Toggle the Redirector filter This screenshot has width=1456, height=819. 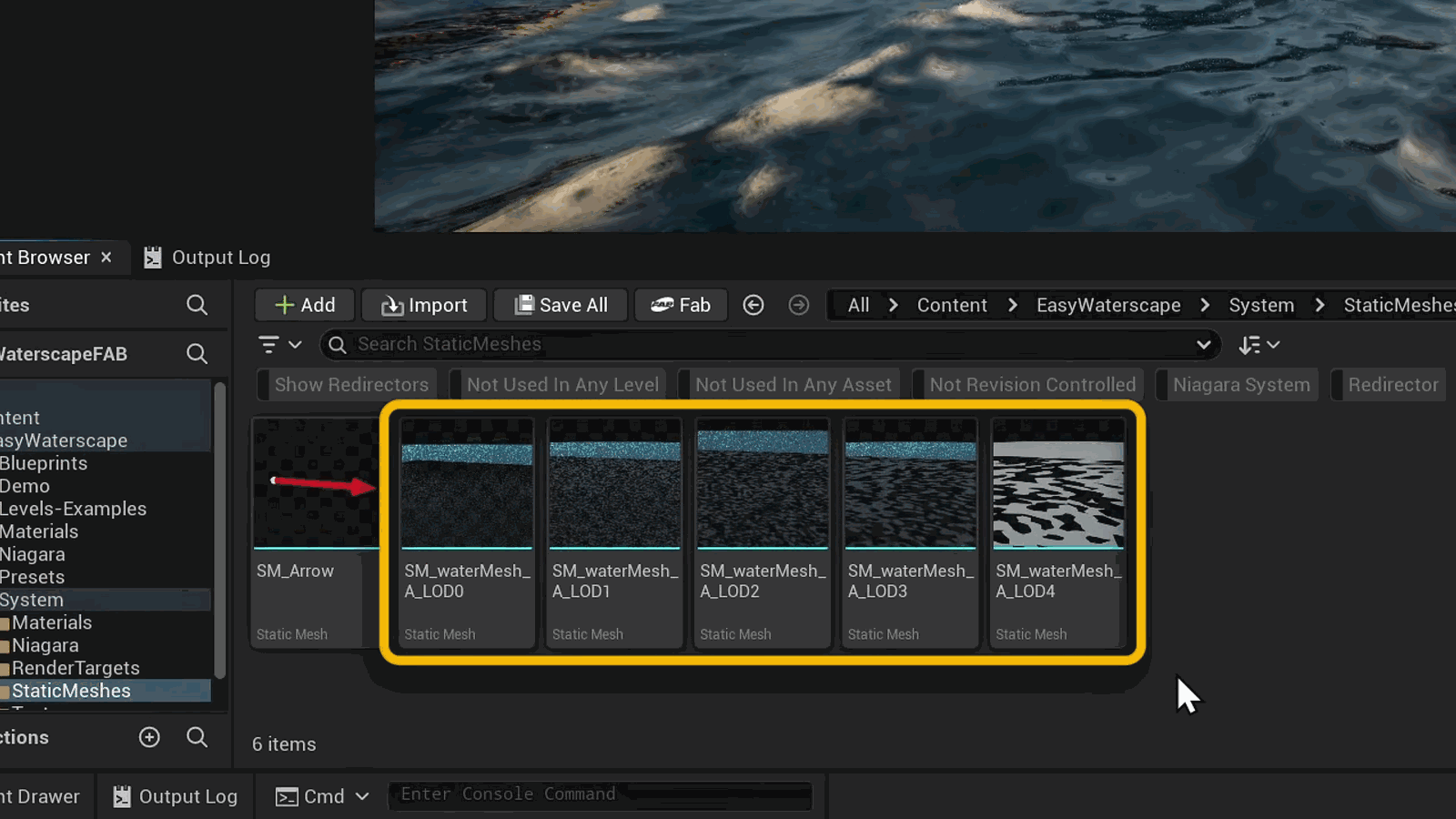[1388, 385]
